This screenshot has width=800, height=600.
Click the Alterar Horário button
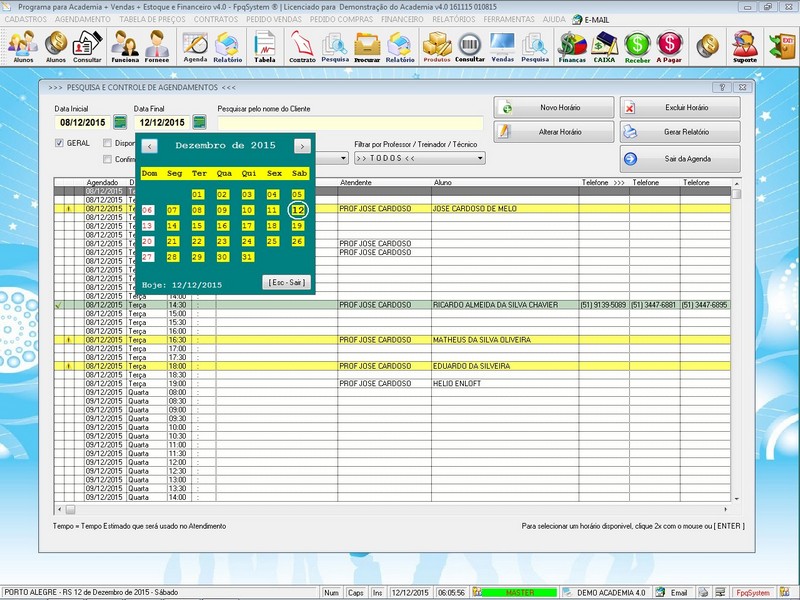click(554, 132)
